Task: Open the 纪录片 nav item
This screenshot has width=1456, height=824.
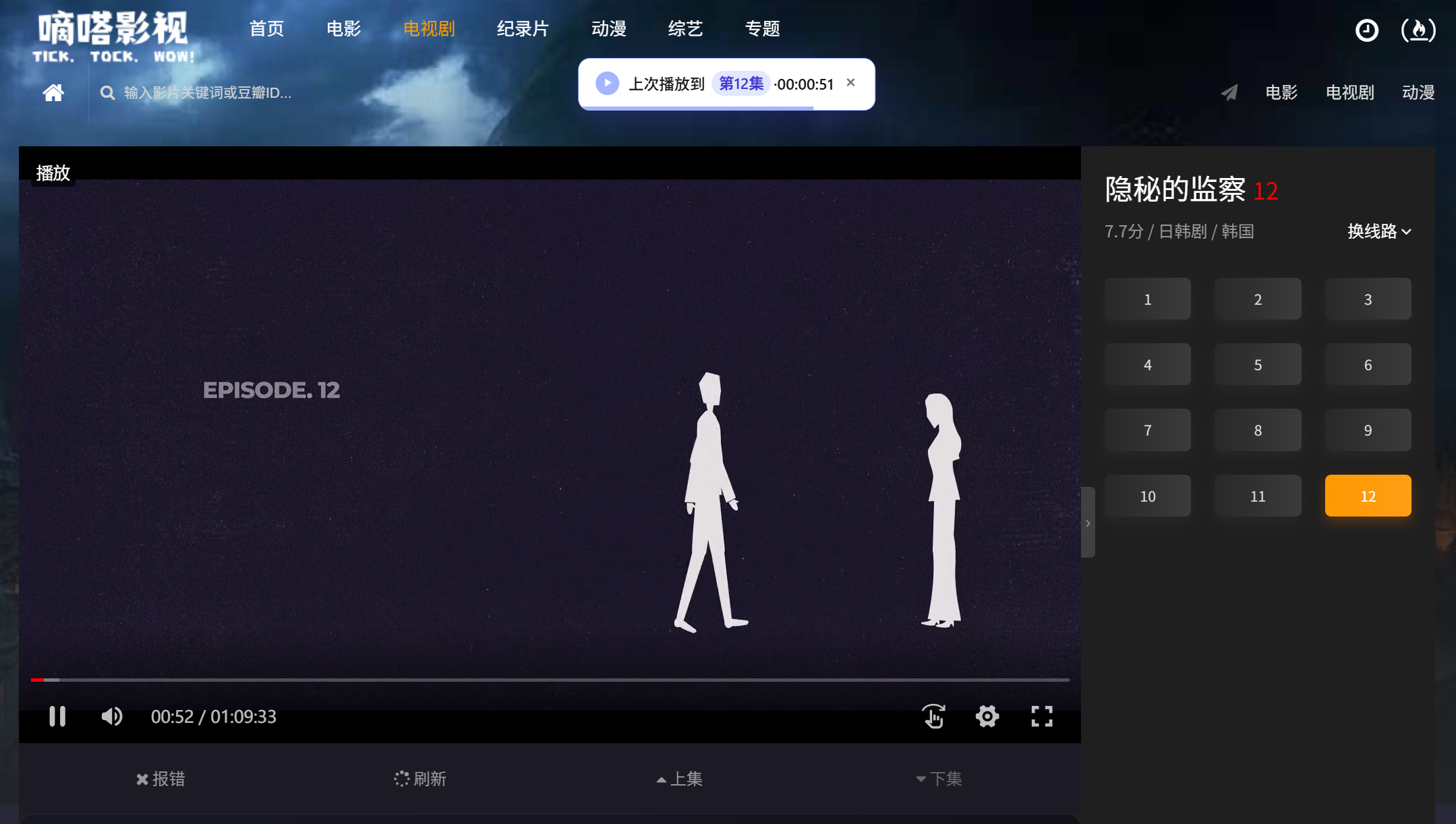Action: click(x=523, y=28)
